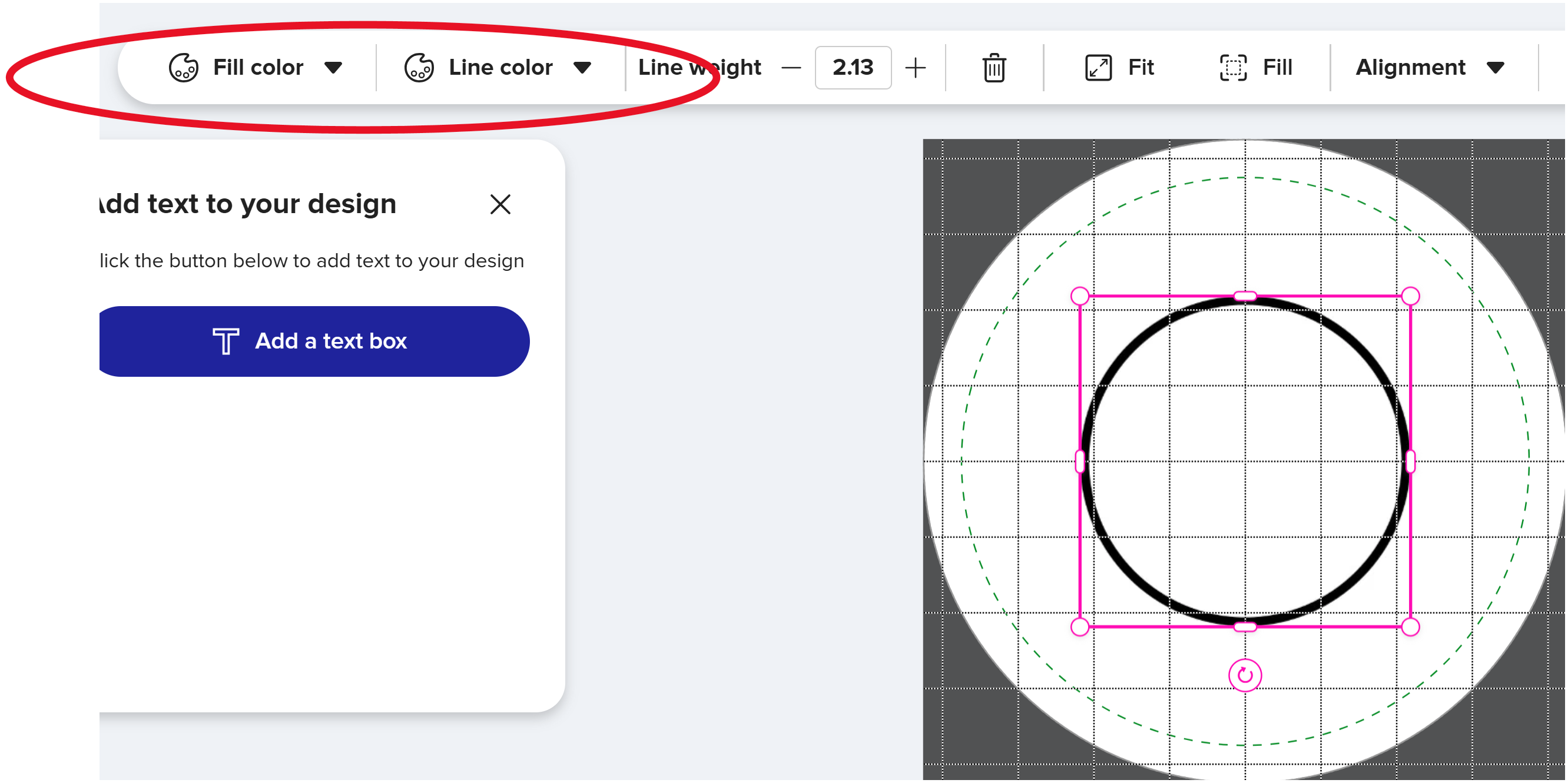
Task: Click the line weight value field 2.13
Action: coord(853,68)
